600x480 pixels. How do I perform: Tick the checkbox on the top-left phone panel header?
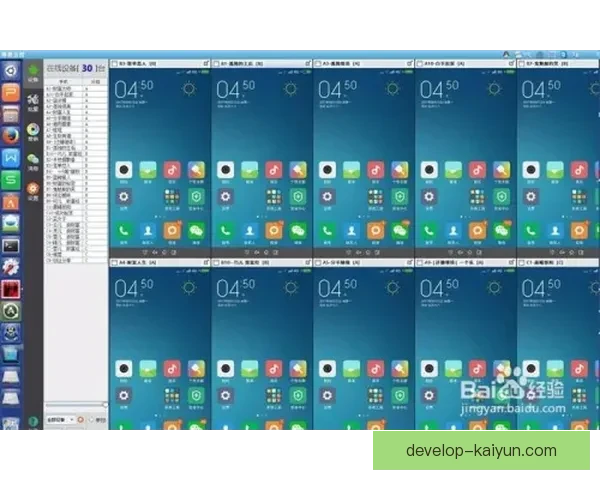tap(113, 63)
